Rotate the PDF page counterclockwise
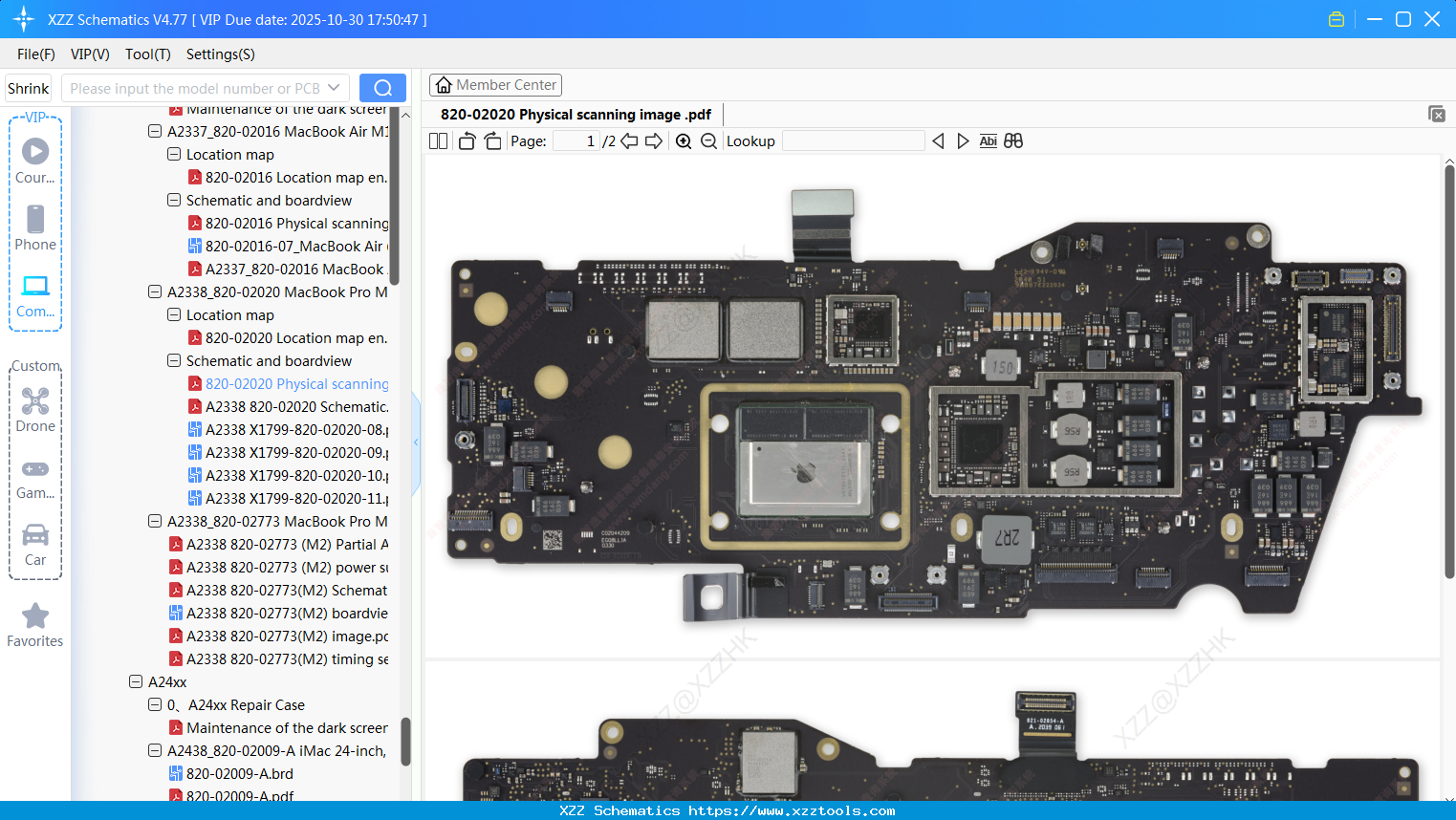 click(467, 141)
